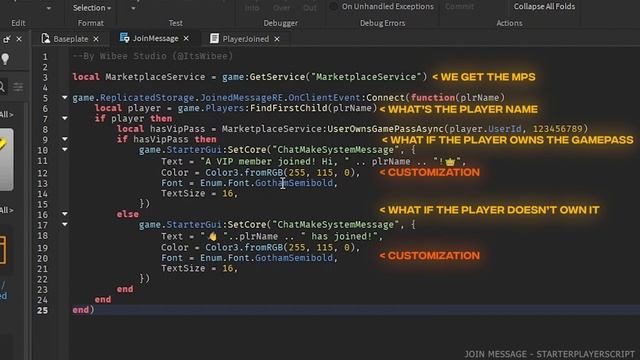Viewport: 640px width, 360px height.
Task: Click the filter settings icon in left panel
Action: (18, 87)
